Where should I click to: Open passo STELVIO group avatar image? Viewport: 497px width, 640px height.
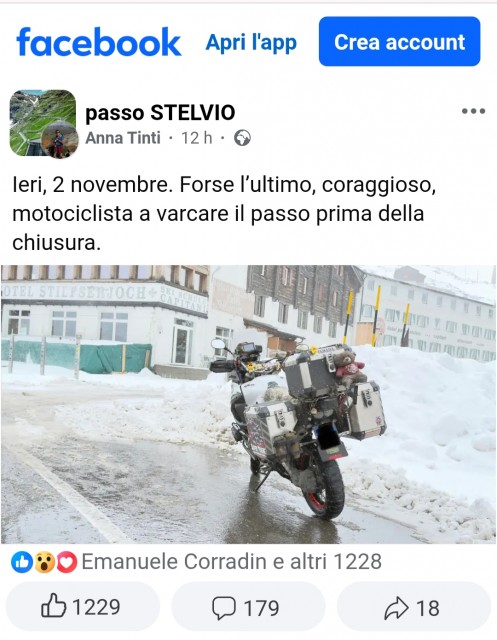coord(42,123)
